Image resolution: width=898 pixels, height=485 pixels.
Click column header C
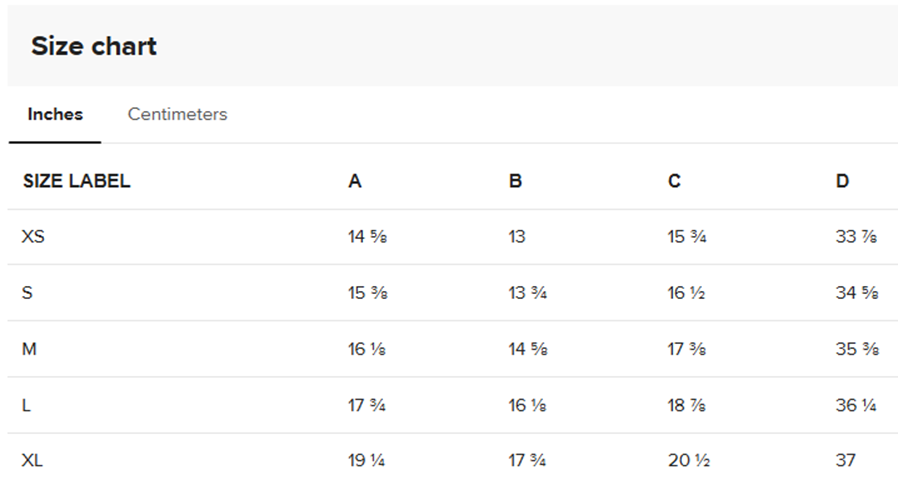(674, 181)
